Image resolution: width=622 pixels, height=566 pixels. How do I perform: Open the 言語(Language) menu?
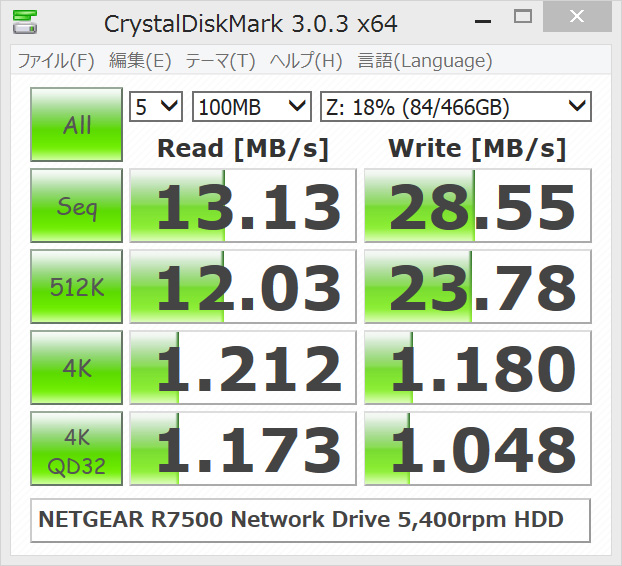[x=425, y=61]
